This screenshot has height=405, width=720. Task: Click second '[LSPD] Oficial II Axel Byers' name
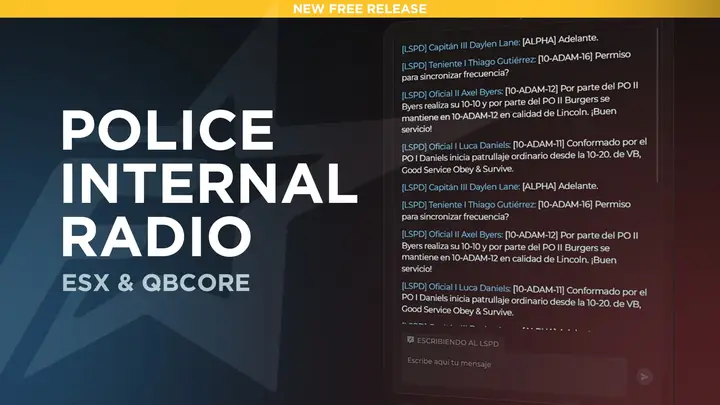click(452, 234)
